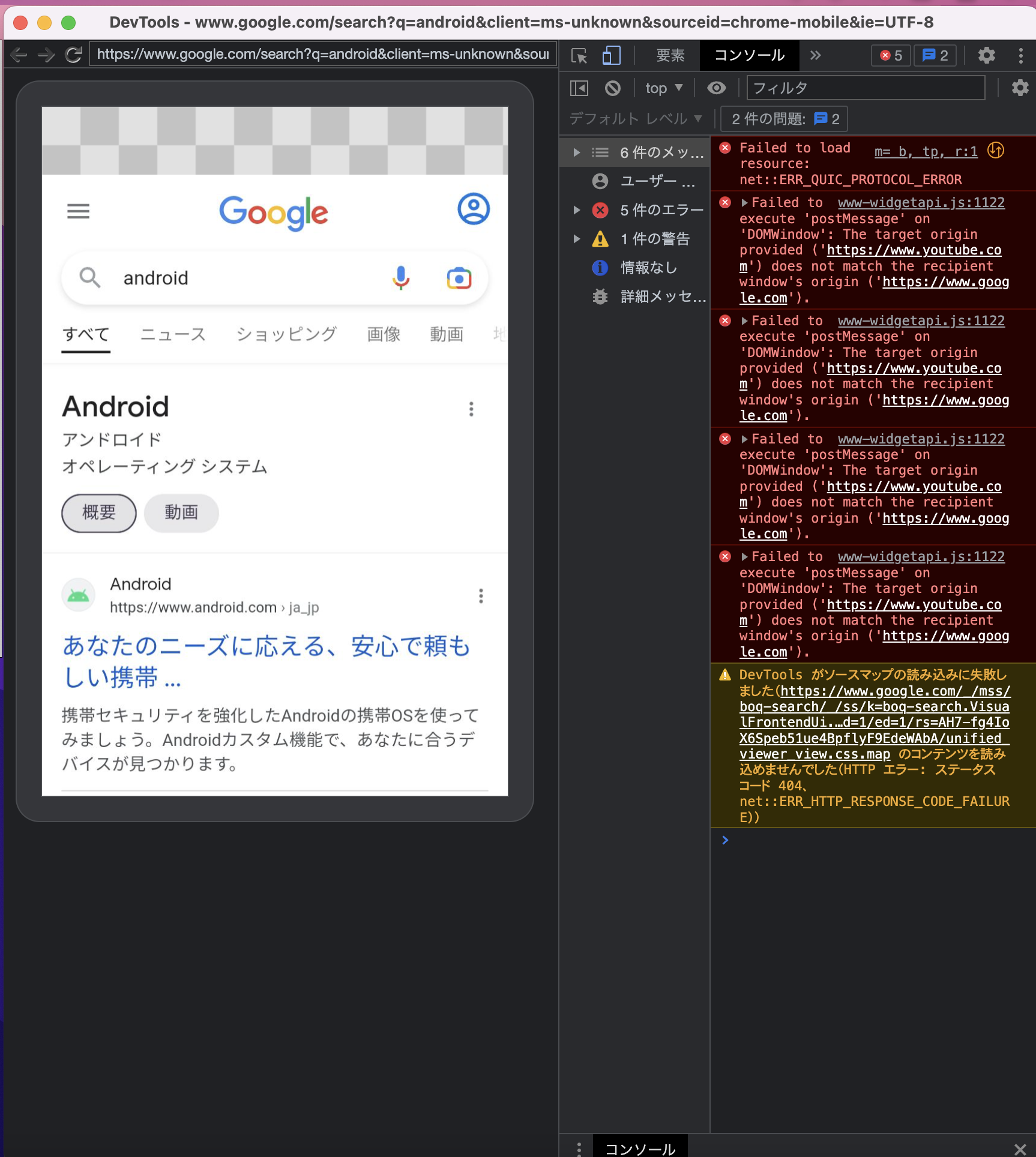
Task: Open the Google hamburger menu
Action: point(78,211)
